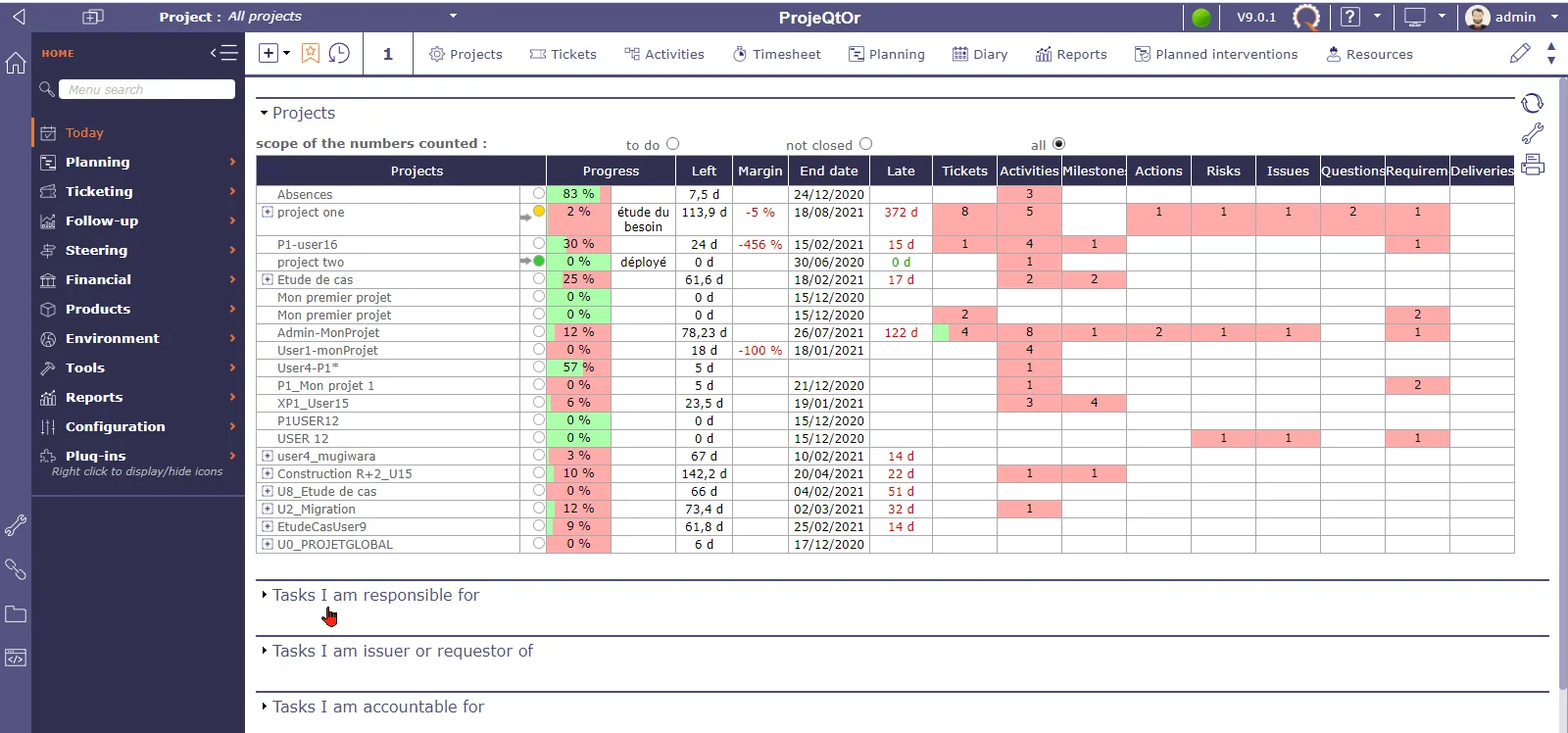Open the Tickets tab
The width and height of the screenshot is (1568, 733).
tap(563, 54)
